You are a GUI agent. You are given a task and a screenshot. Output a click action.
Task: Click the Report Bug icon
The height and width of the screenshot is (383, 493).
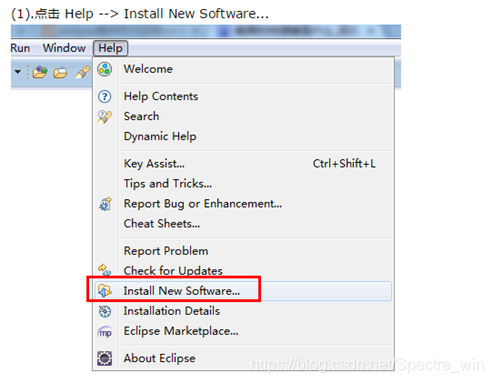105,204
